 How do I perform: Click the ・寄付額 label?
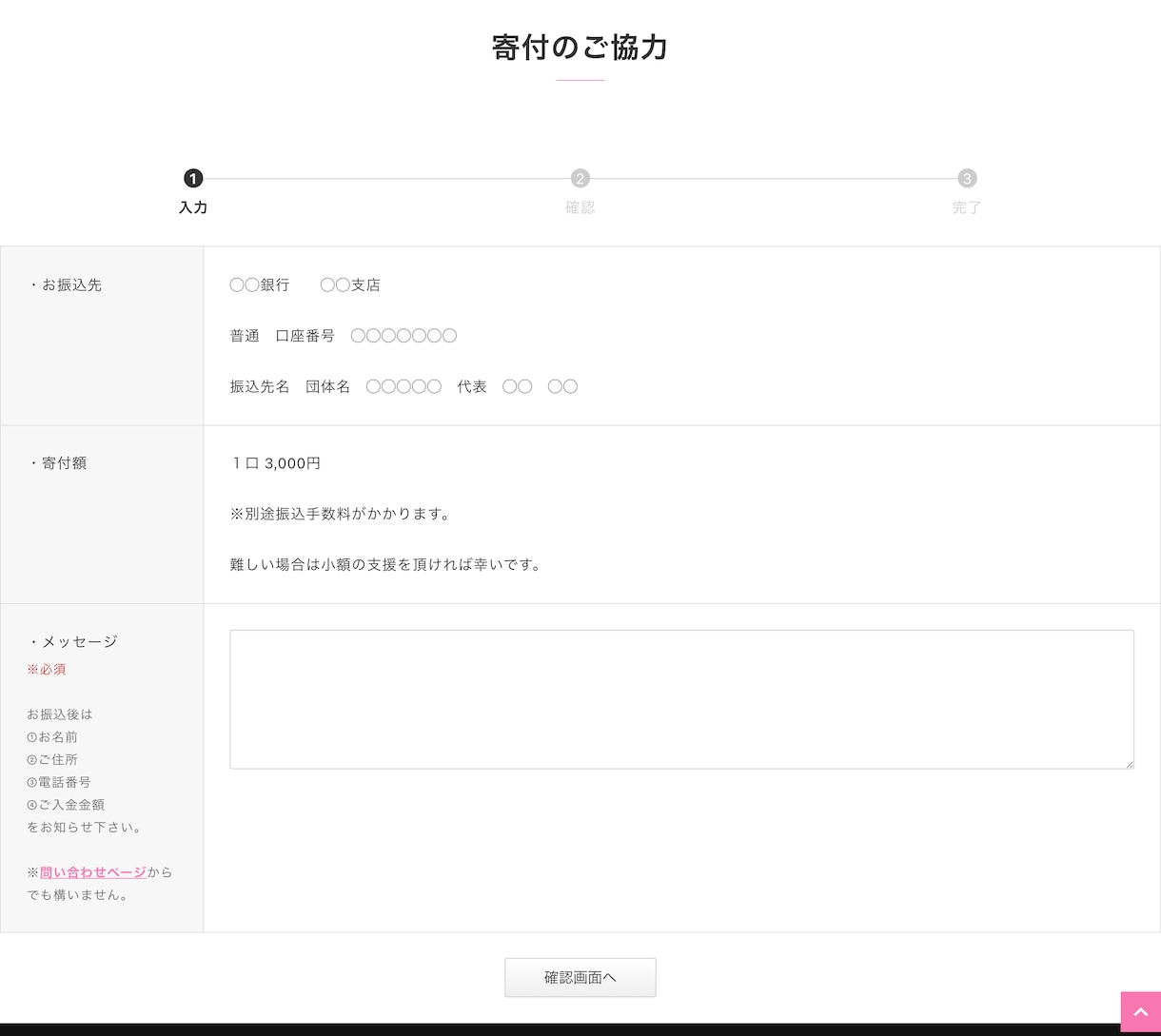pyautogui.click(x=57, y=463)
